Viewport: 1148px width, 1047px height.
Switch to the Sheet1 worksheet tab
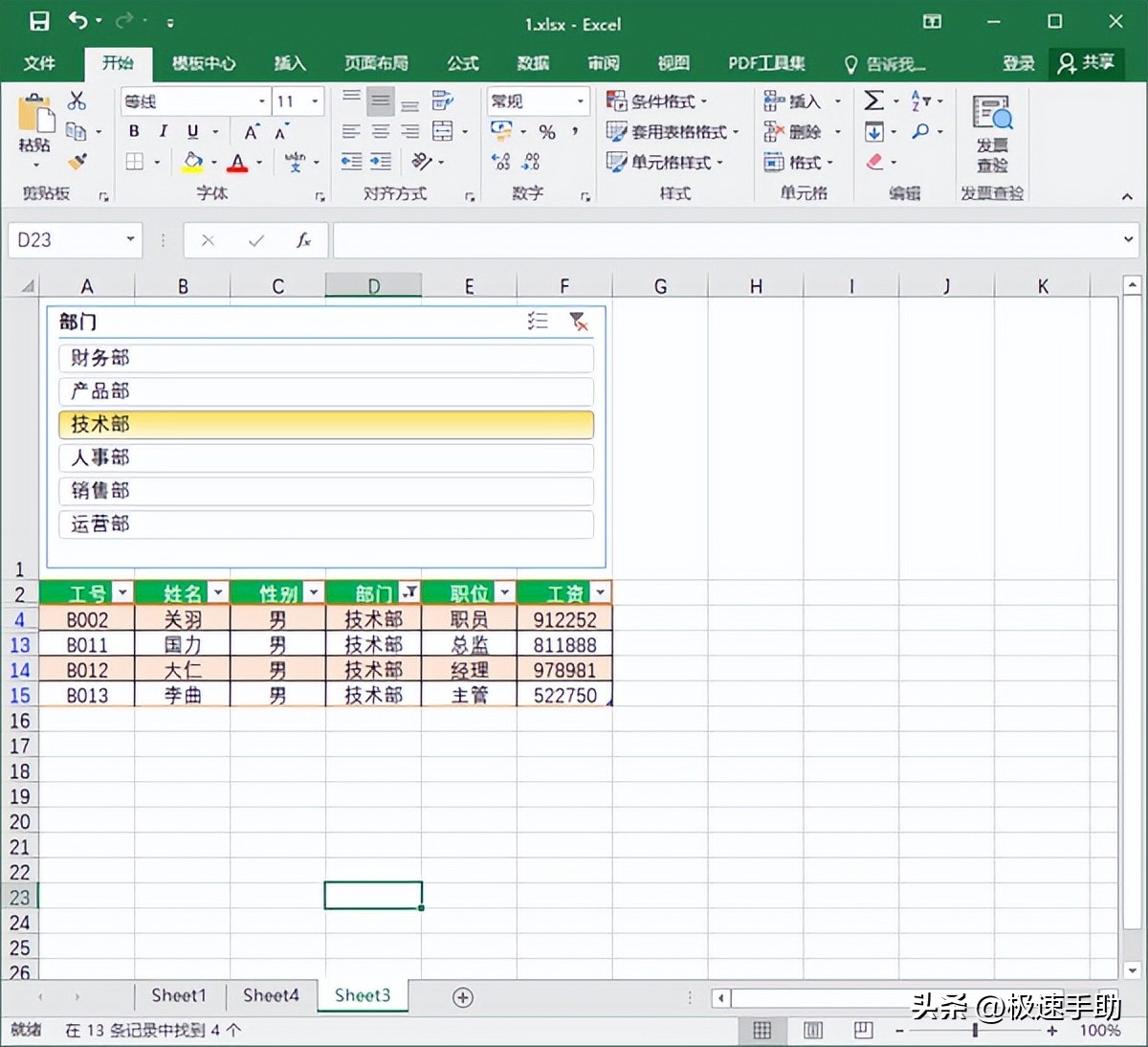coord(179,995)
